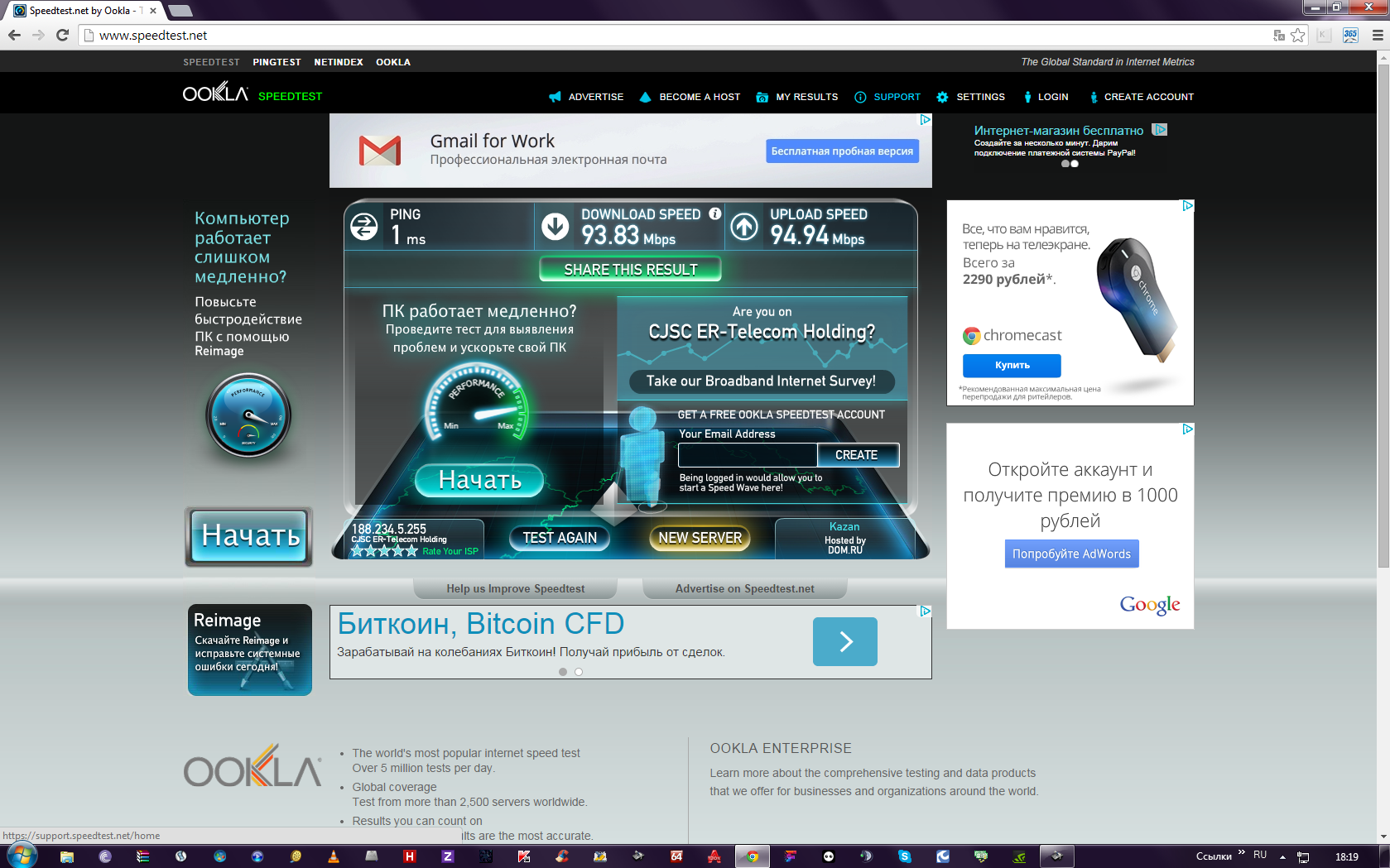
Task: Open the LOGIN link
Action: pos(1046,97)
